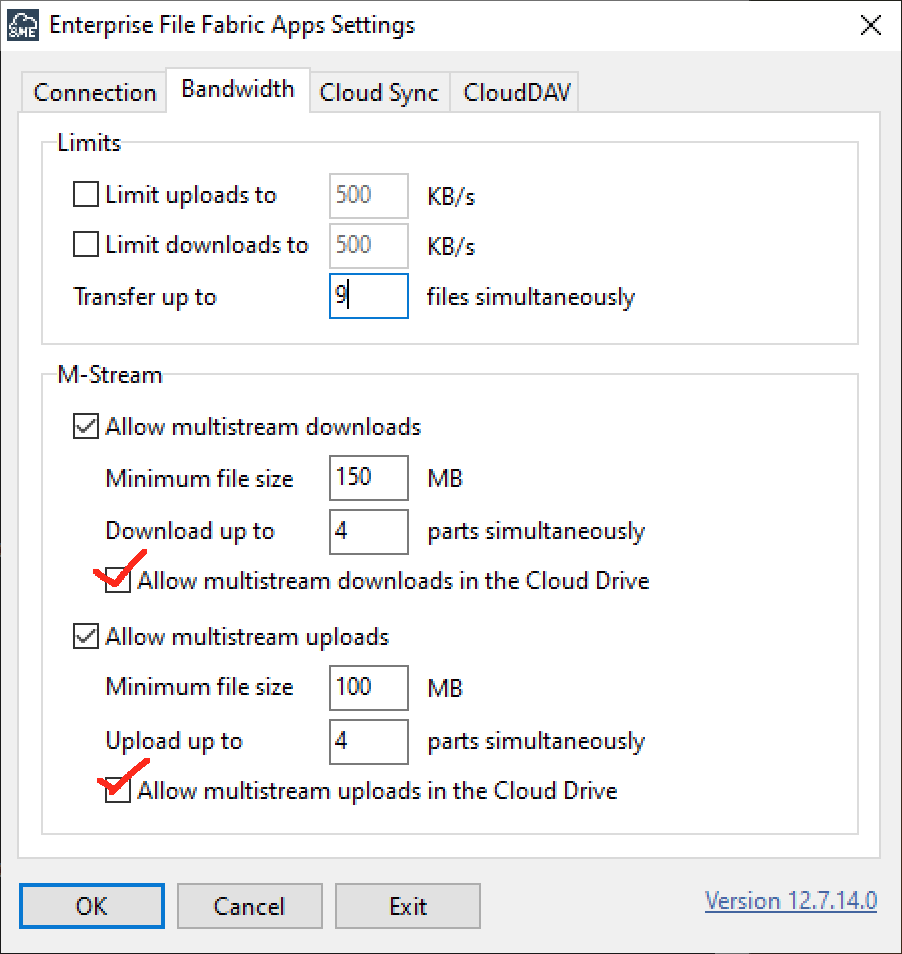Viewport: 902px width, 954px height.
Task: Focus the upload minimum file size field
Action: (x=369, y=687)
